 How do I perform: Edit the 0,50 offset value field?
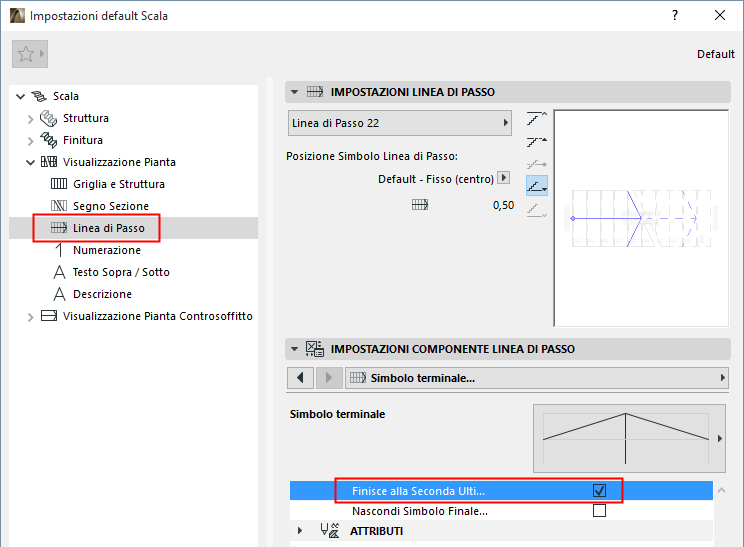coord(503,205)
